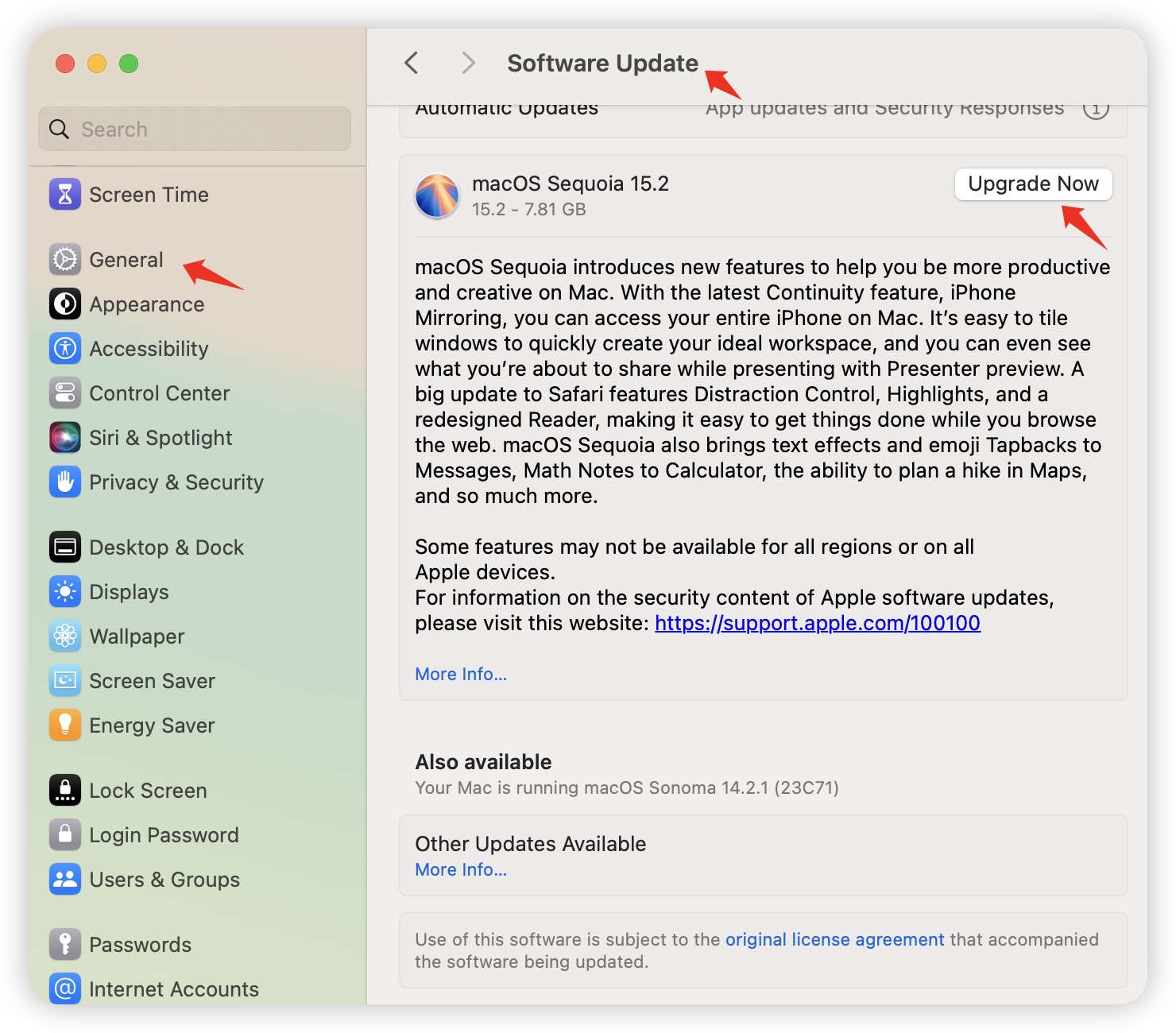Select the Lock Screen sidebar label
1176x1033 pixels.
pyautogui.click(x=149, y=791)
